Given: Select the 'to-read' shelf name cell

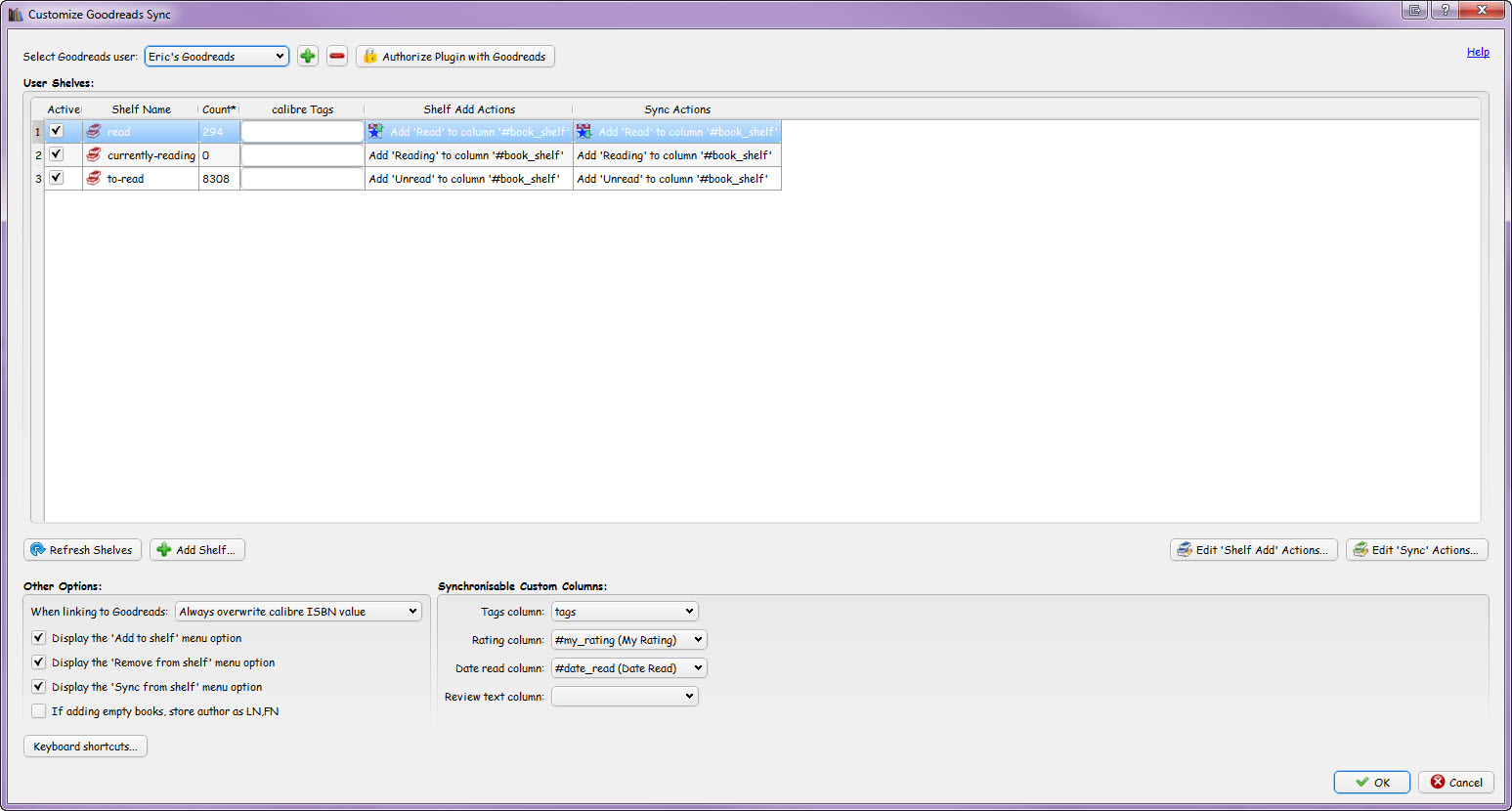Looking at the screenshot, I should (x=141, y=179).
